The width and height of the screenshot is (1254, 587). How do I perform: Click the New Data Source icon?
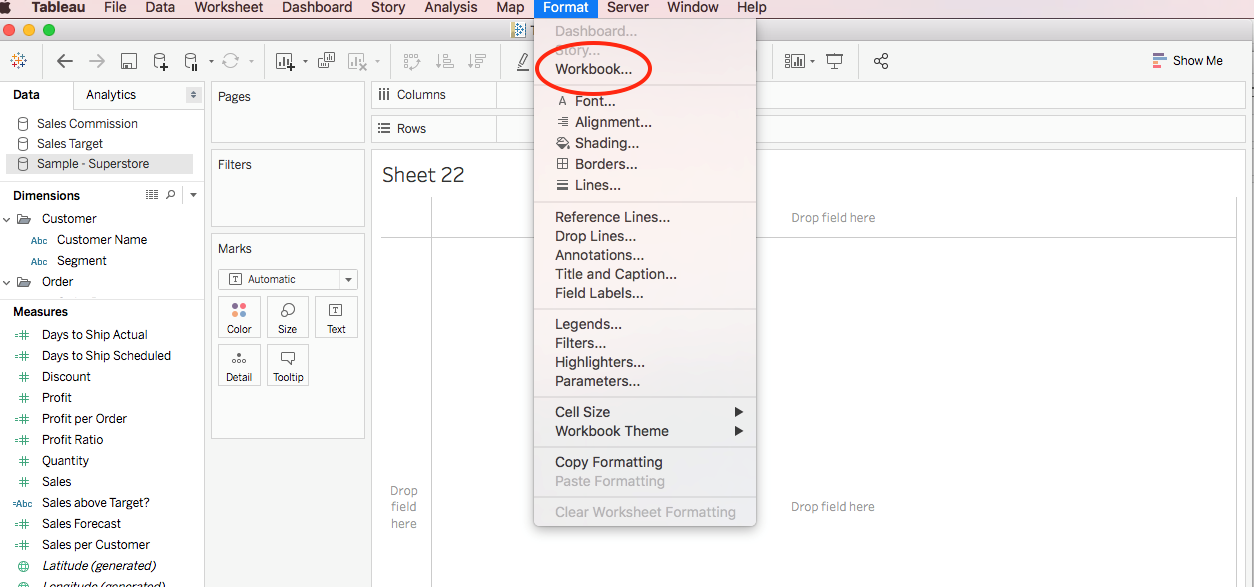(x=160, y=62)
